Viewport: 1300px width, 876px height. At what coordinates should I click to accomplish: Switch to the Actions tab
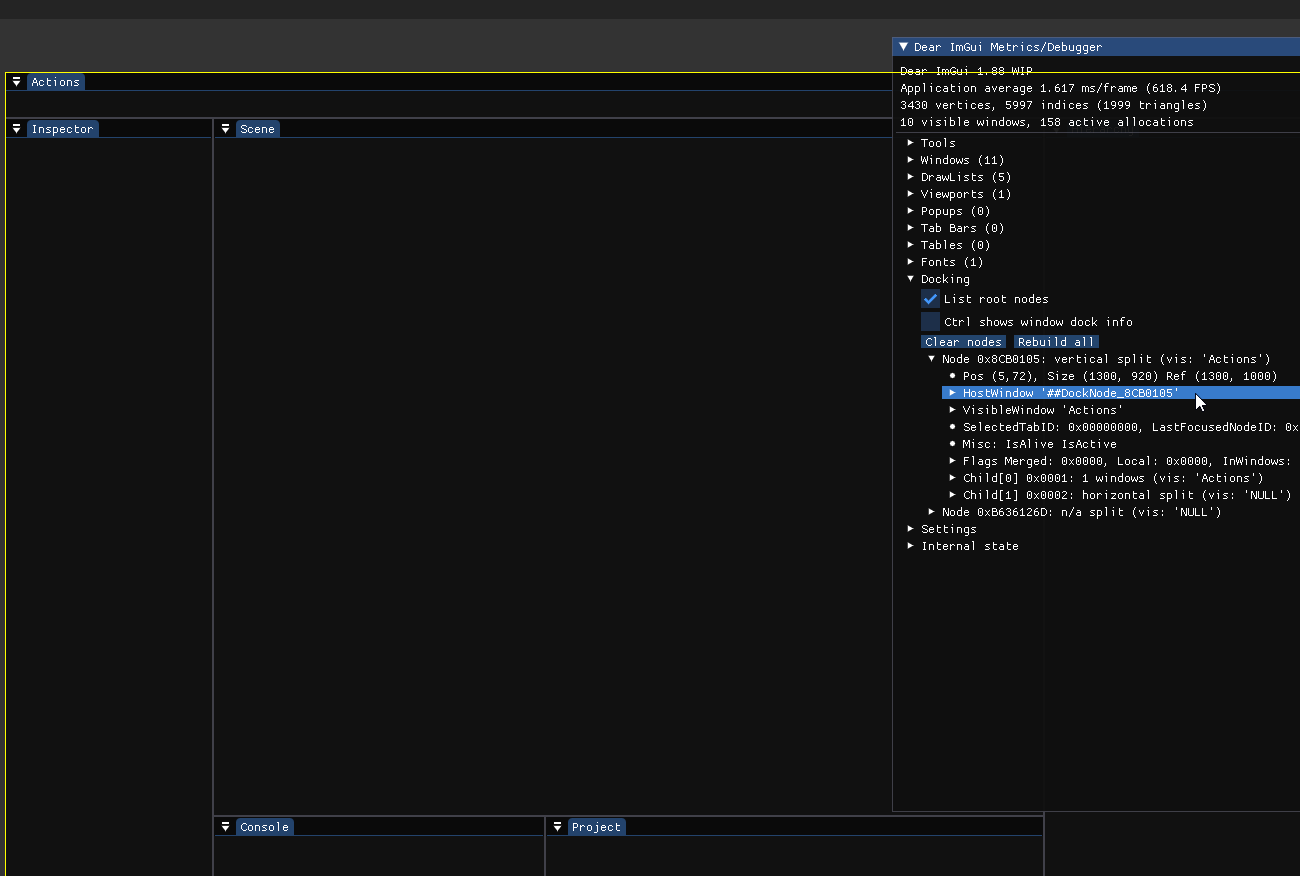[x=55, y=82]
